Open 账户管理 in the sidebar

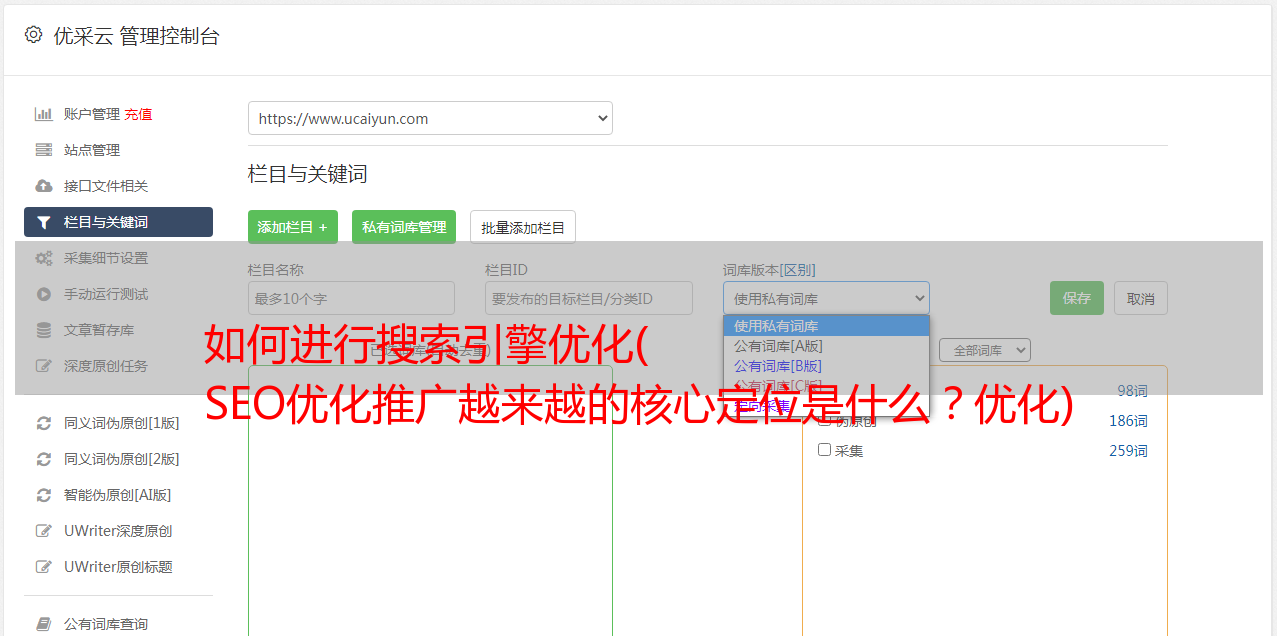click(92, 114)
